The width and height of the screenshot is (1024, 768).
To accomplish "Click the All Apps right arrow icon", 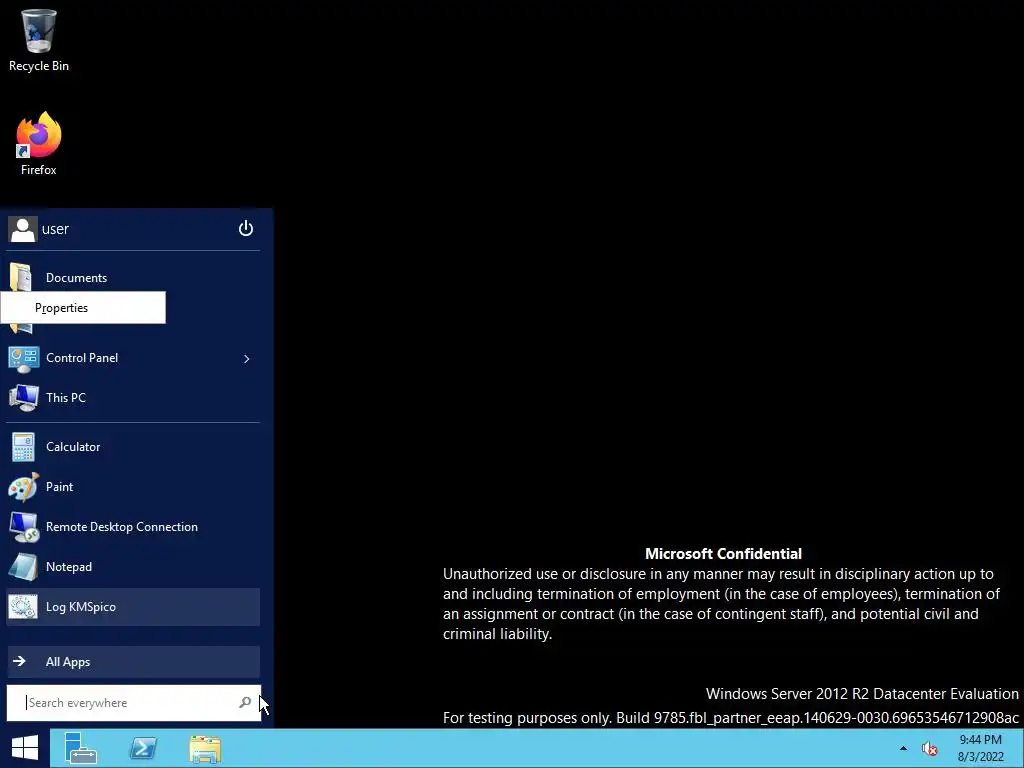I will point(20,662).
